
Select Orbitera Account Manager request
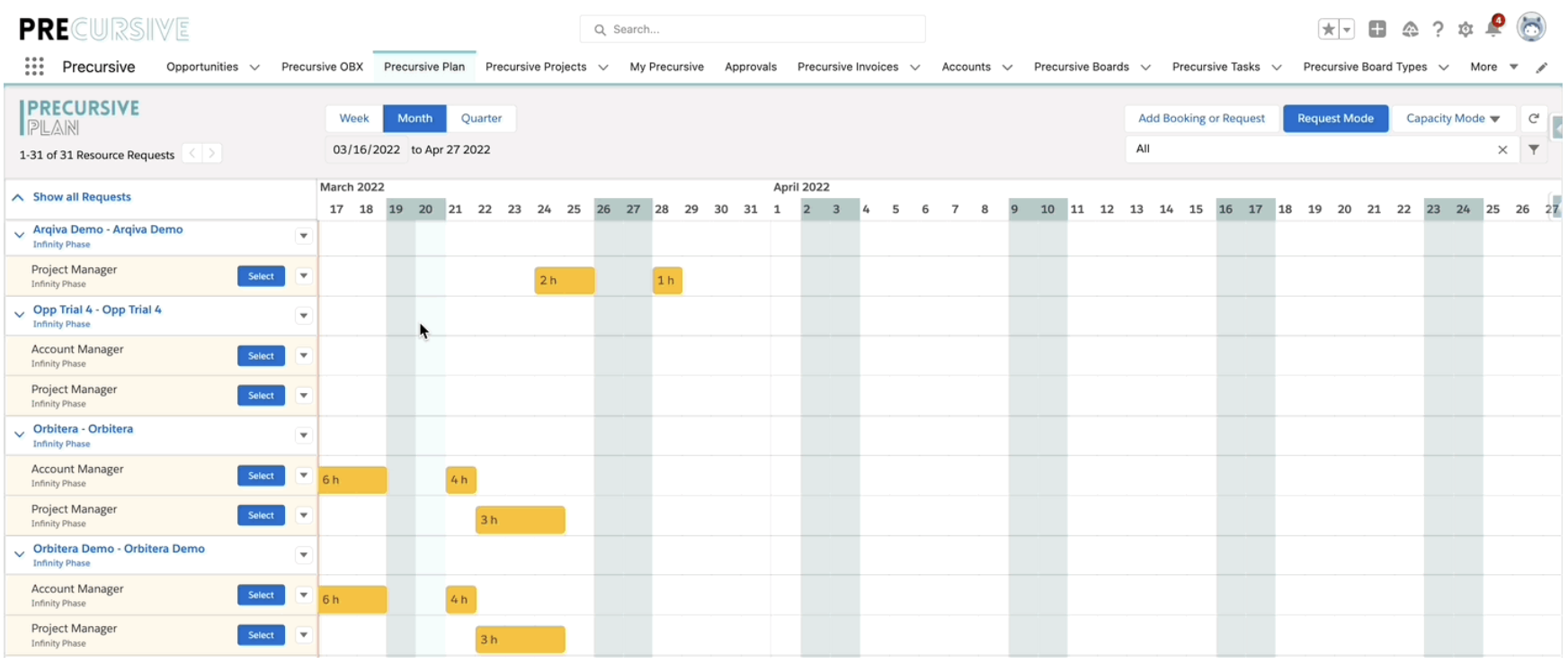click(x=261, y=476)
